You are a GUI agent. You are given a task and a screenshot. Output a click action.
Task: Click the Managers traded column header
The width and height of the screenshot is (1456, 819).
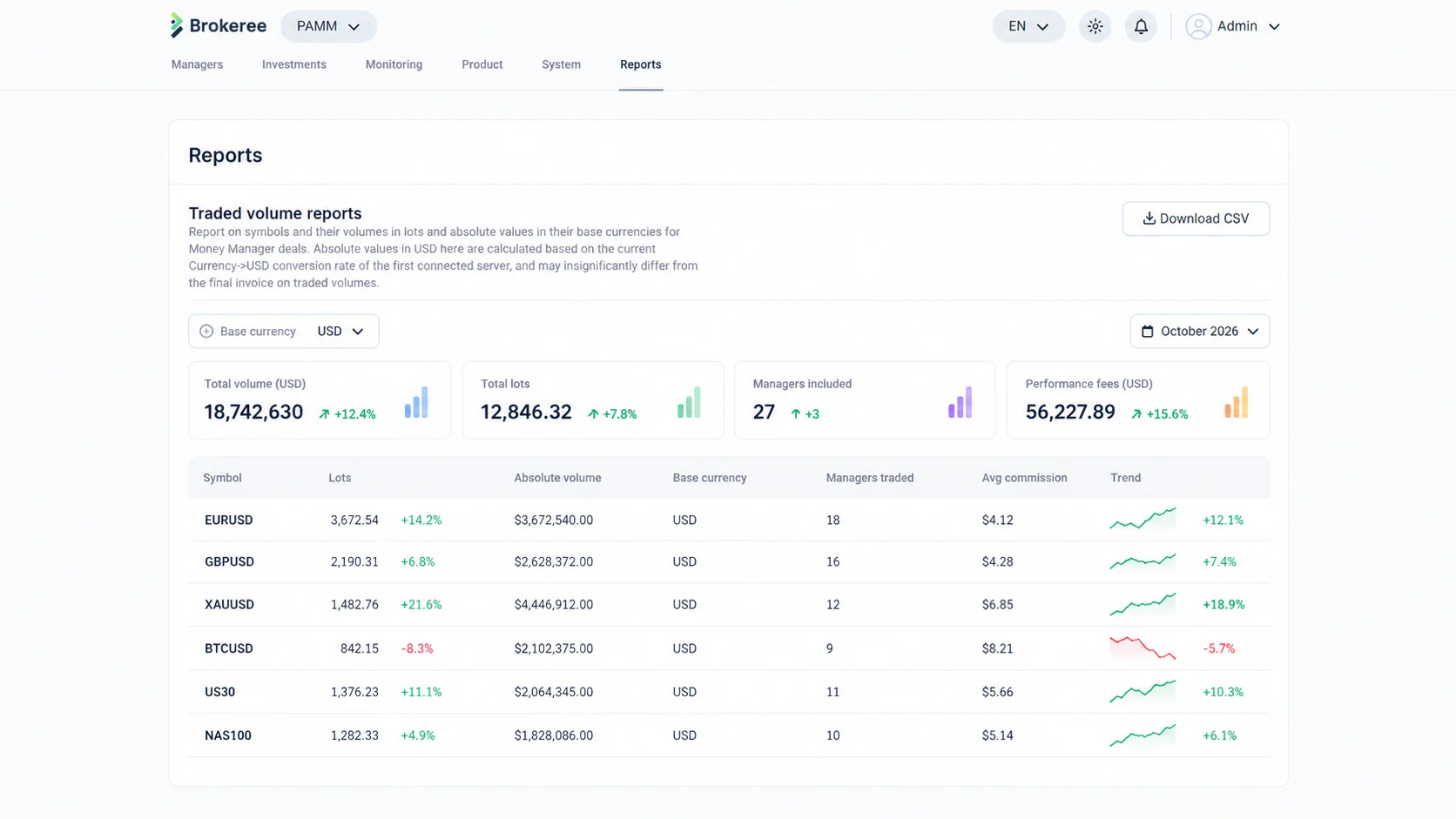pyautogui.click(x=870, y=478)
